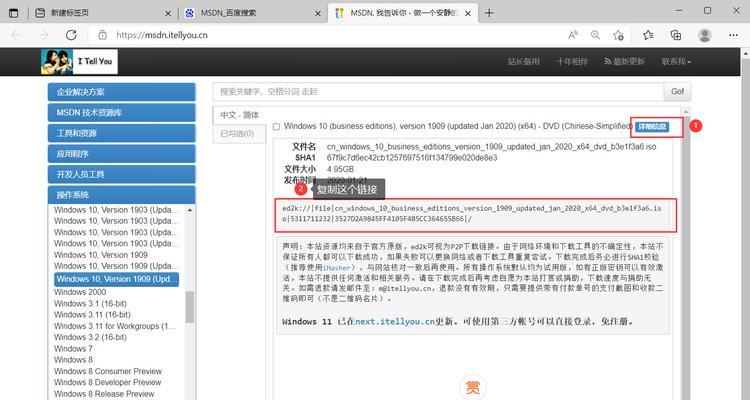The image size is (750, 400).
Task: Click the file name cn_windows_10_business_editions iso text
Action: (491, 146)
